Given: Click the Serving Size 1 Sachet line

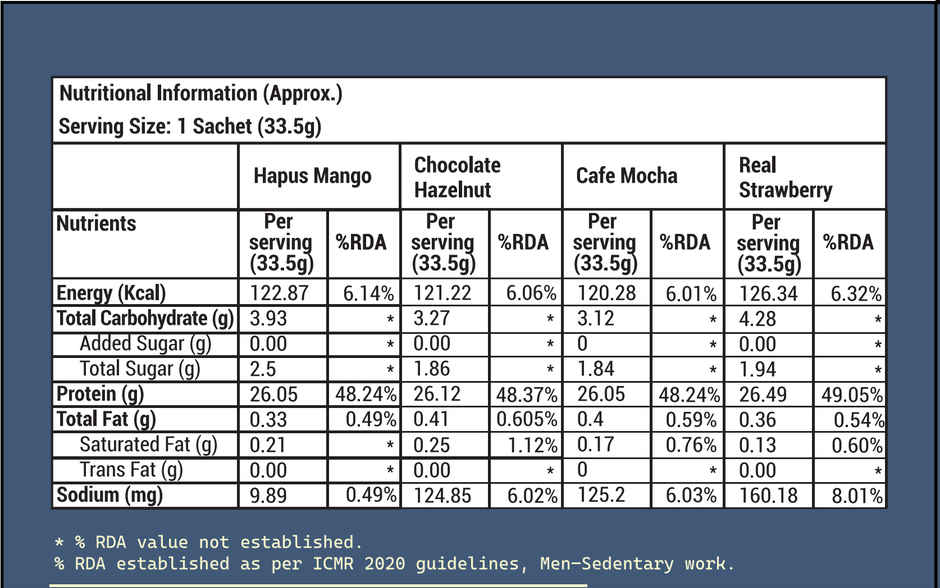Looking at the screenshot, I should pos(189,127).
